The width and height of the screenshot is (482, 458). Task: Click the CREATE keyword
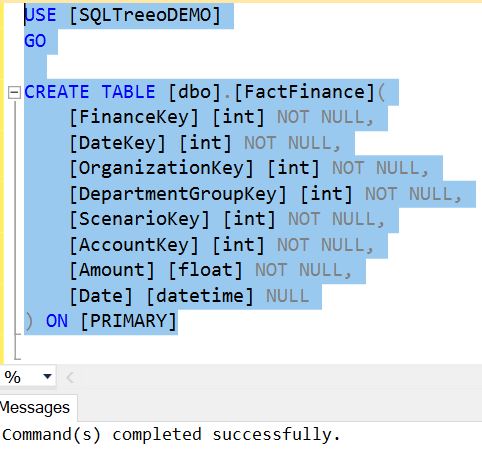57,92
